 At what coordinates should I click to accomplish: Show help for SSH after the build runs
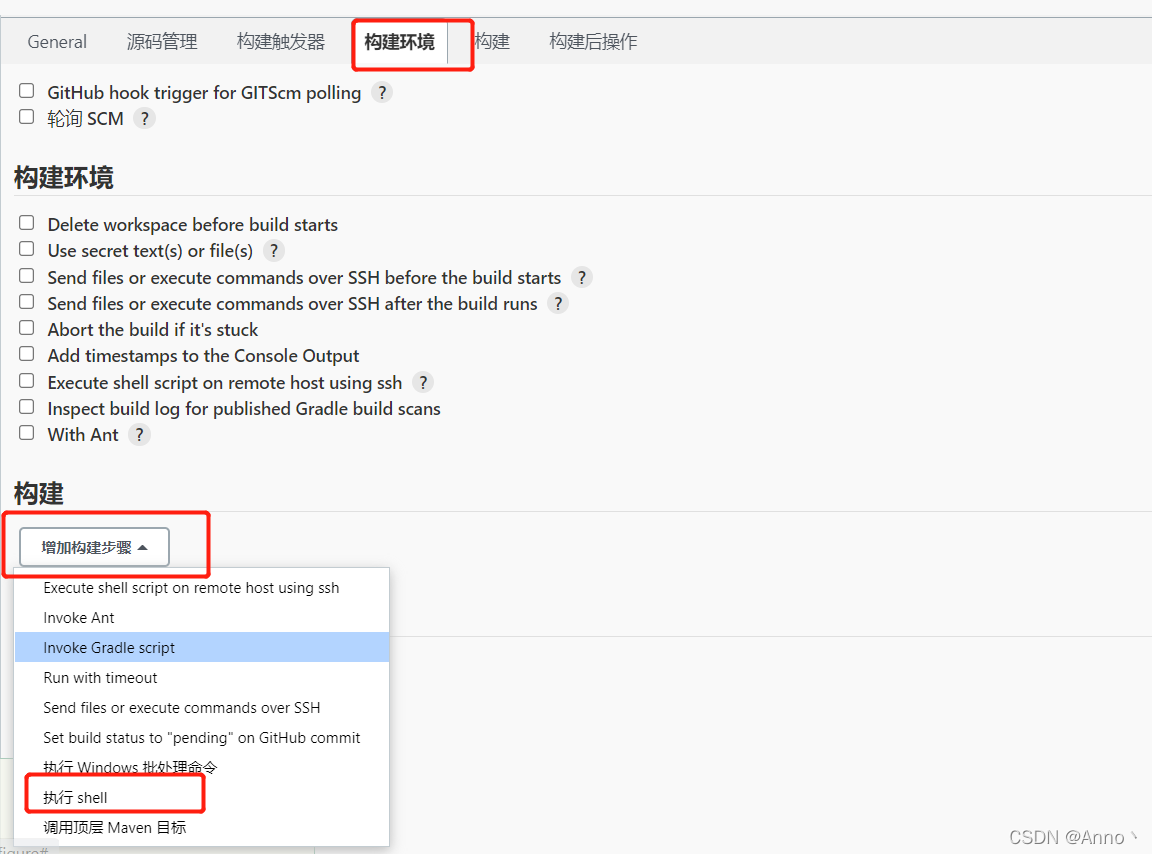(x=558, y=304)
